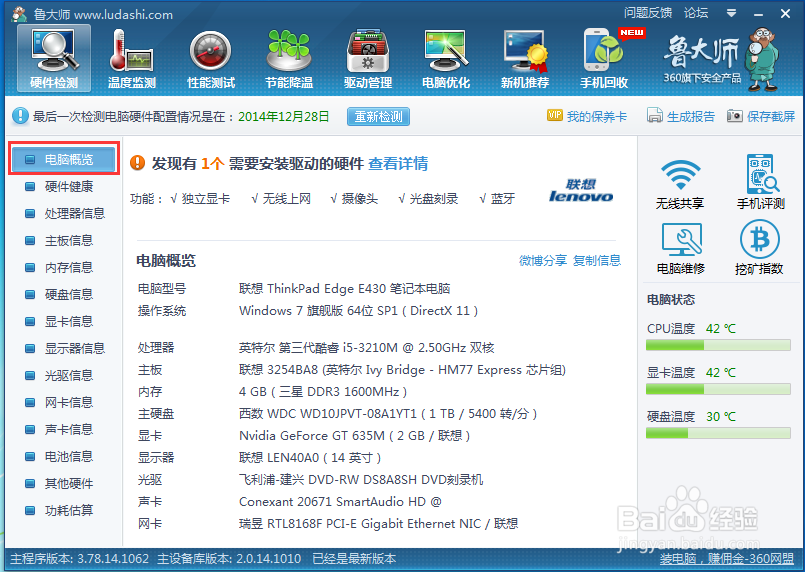Open the title bar dropdown menu arrow
805x572 pixels.
(x=732, y=13)
